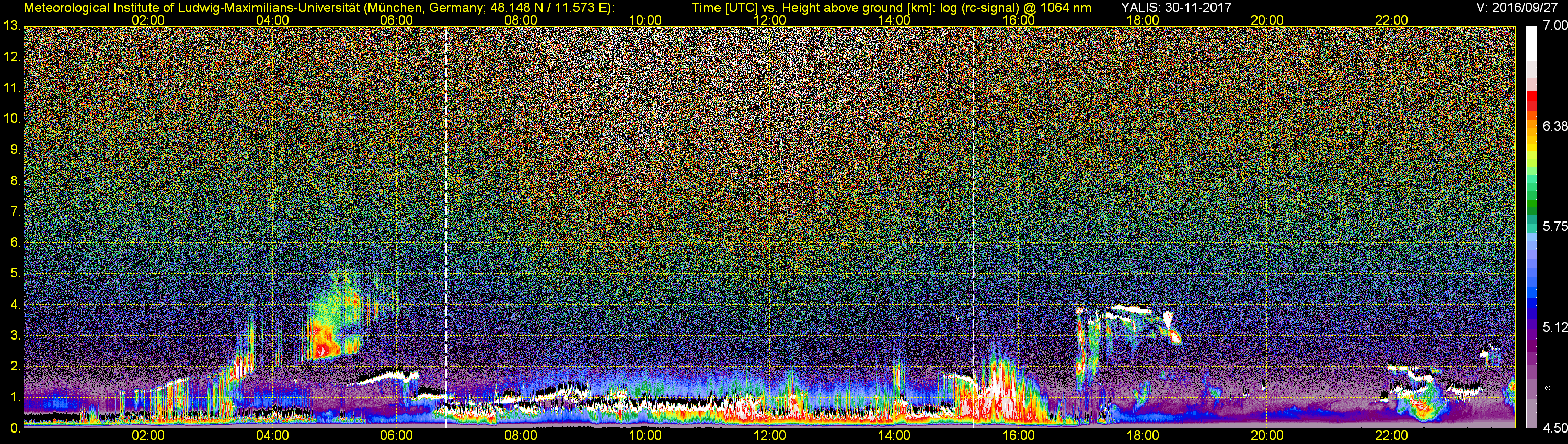Pick the 10:00 tick label on bottom axis

click(x=645, y=436)
